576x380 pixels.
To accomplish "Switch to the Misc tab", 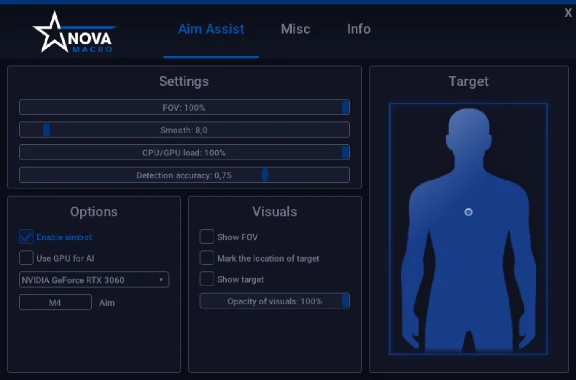I will [x=295, y=29].
